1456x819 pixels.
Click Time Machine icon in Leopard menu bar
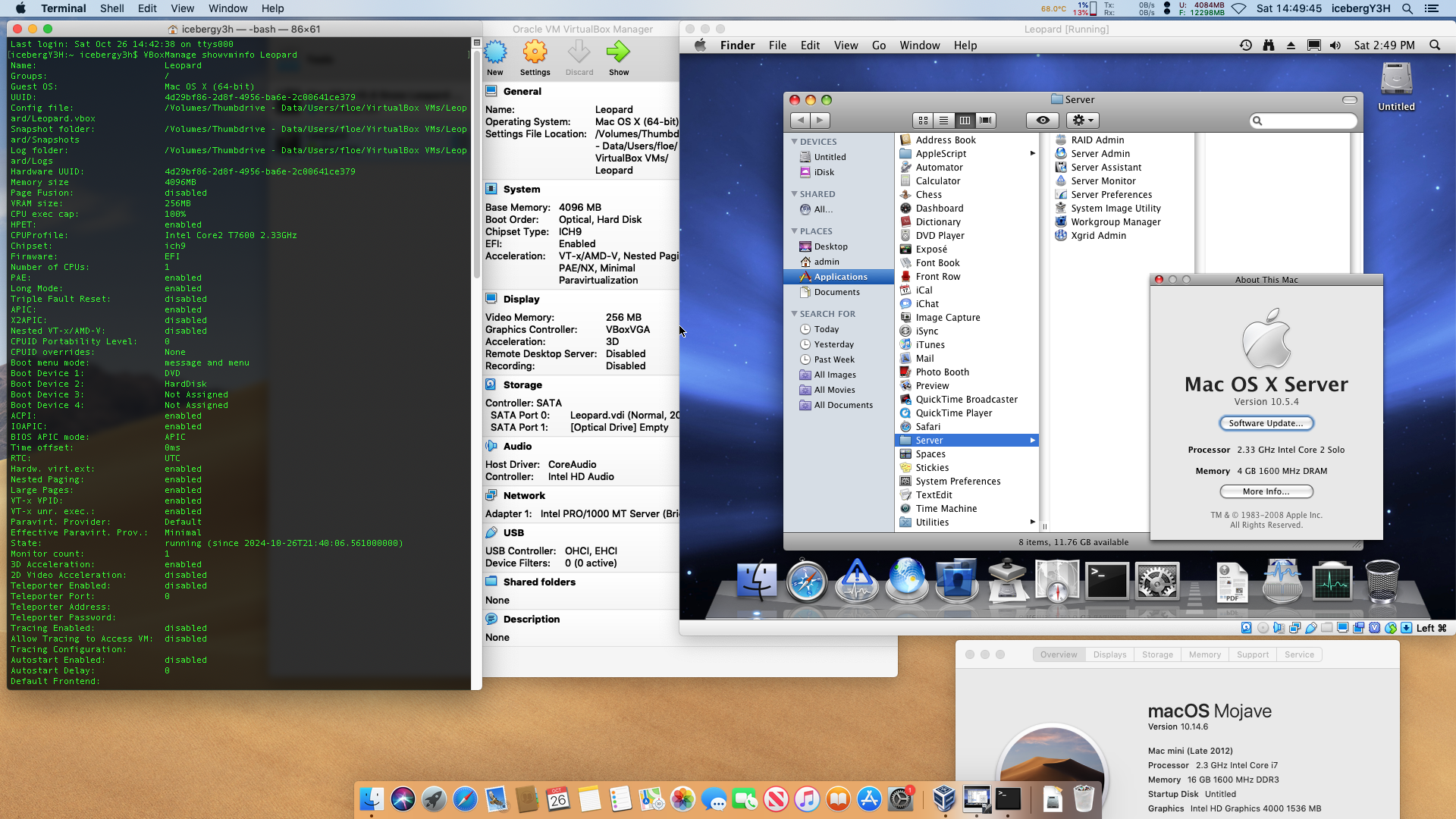tap(1245, 45)
